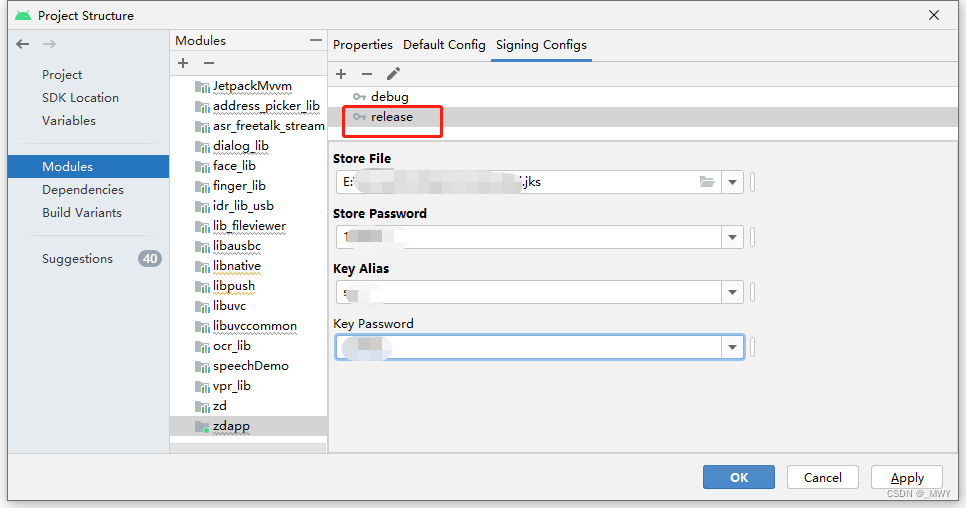This screenshot has width=966, height=508.
Task: Select the JetpackMvvm module
Action: coord(251,86)
